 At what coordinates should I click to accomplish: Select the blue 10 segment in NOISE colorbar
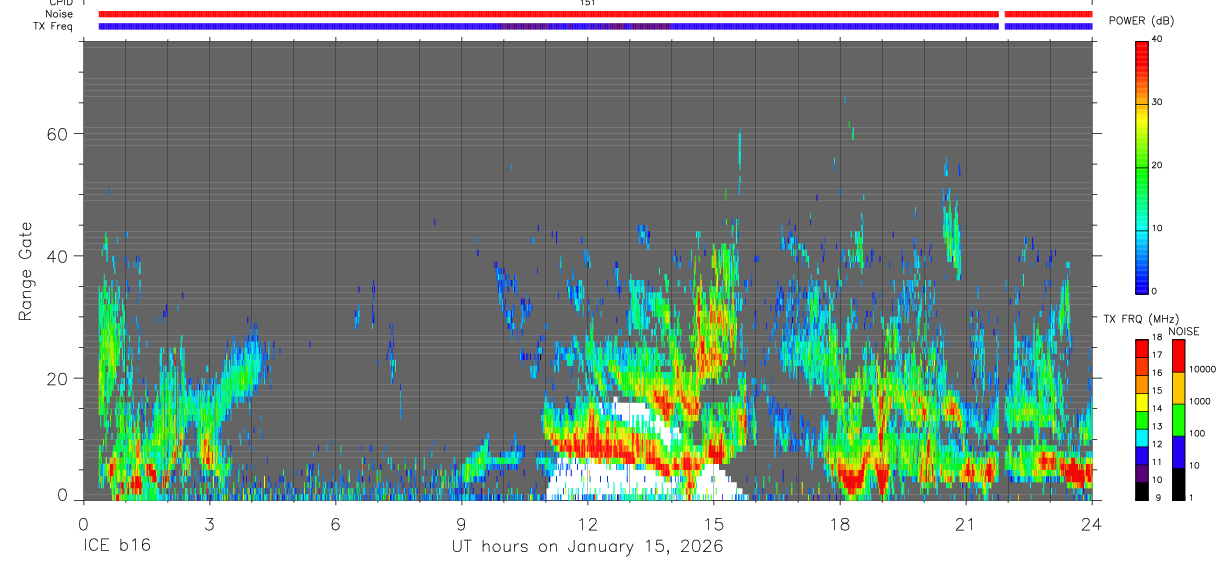(x=1178, y=452)
